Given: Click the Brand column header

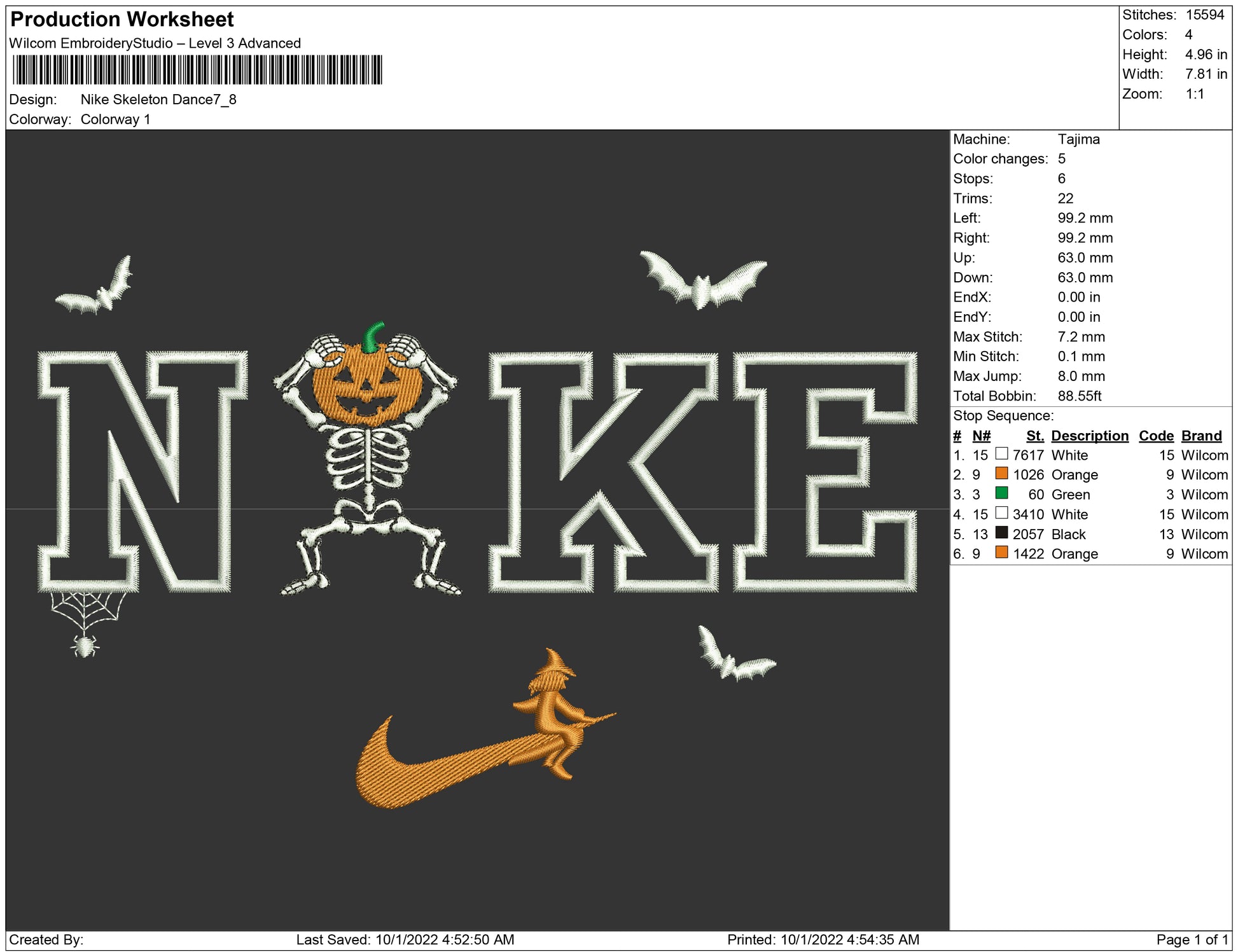Looking at the screenshot, I should pos(1201,436).
